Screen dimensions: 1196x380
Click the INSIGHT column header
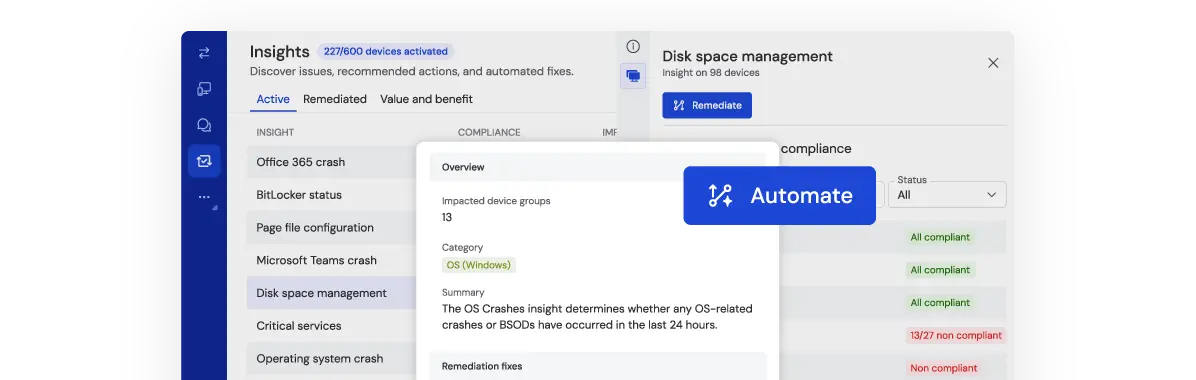click(275, 132)
